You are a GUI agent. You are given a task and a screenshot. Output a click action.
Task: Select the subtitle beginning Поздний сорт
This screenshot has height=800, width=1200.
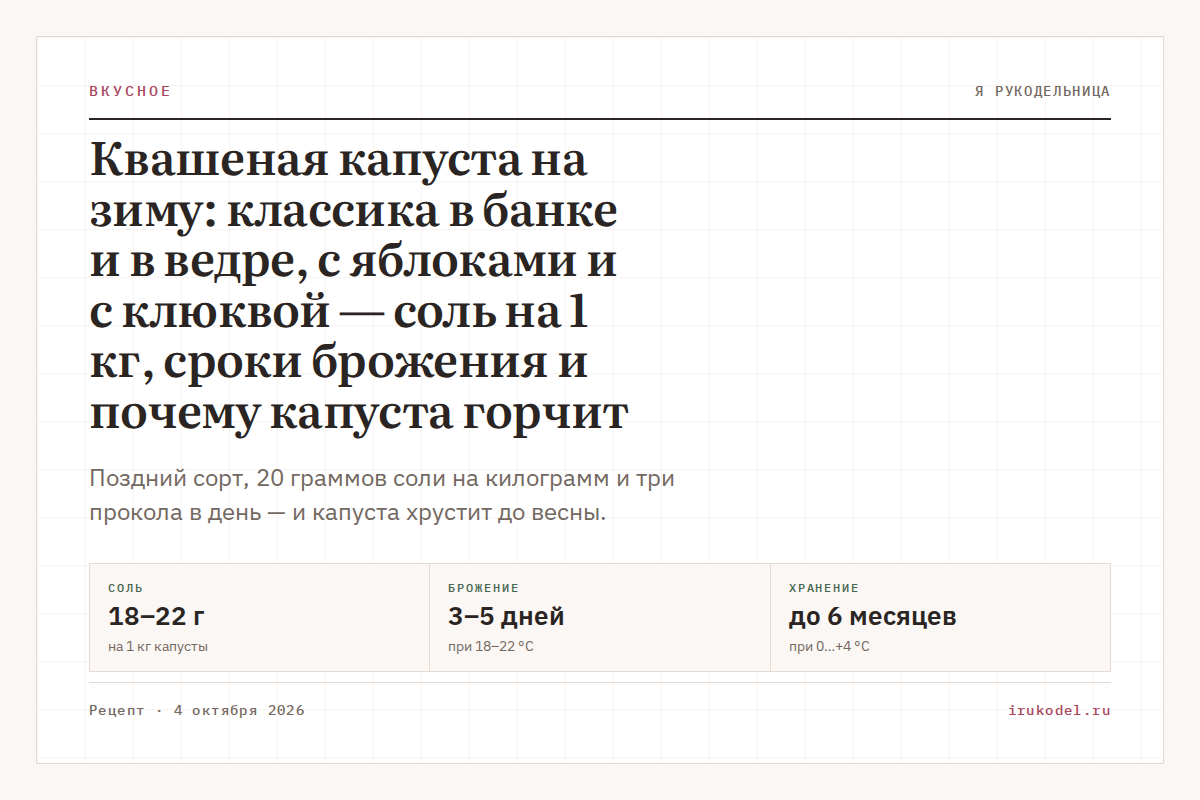coord(382,496)
